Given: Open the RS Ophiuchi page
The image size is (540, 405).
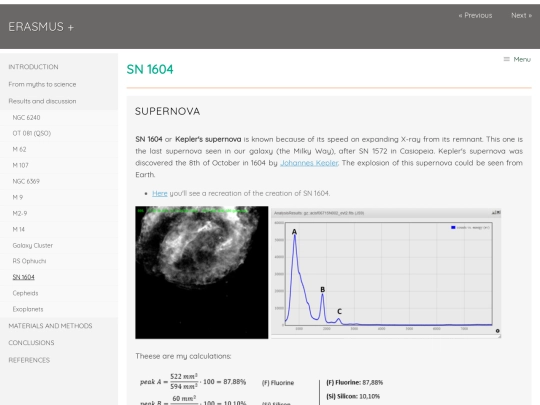Looking at the screenshot, I should [29, 261].
